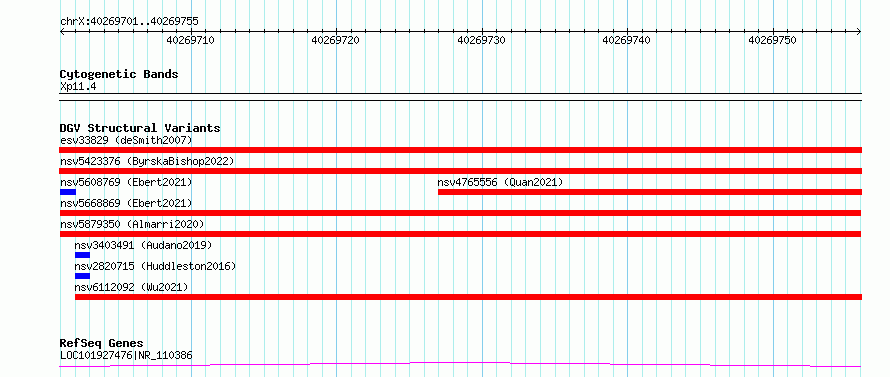Click the red bar under nsv5423376
Viewport: 890px width, 377px height.
coord(460,171)
